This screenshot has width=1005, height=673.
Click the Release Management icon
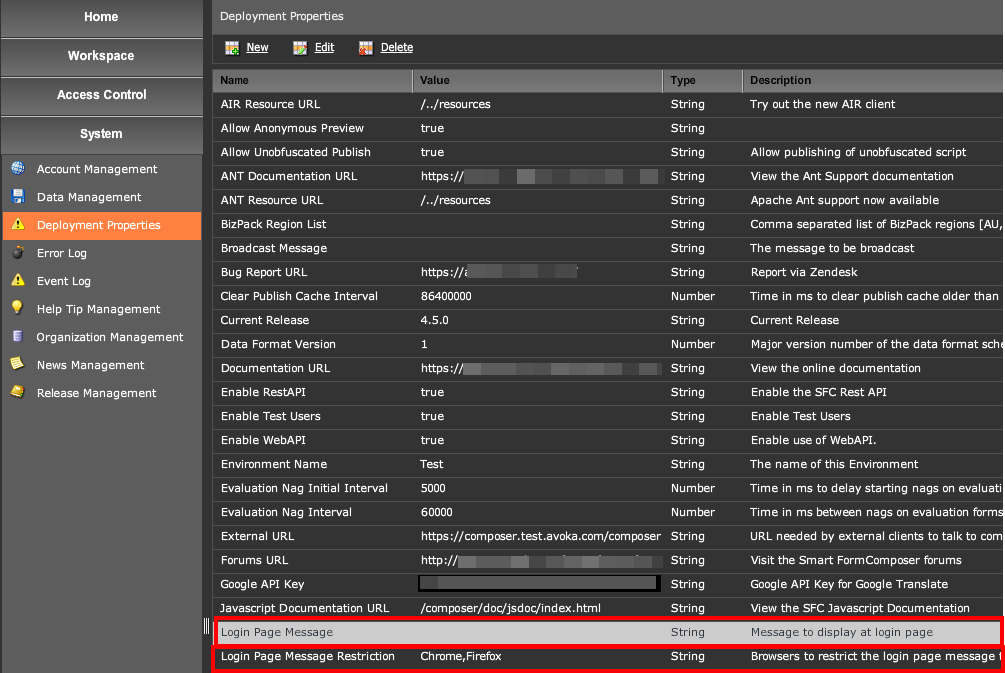(x=18, y=392)
